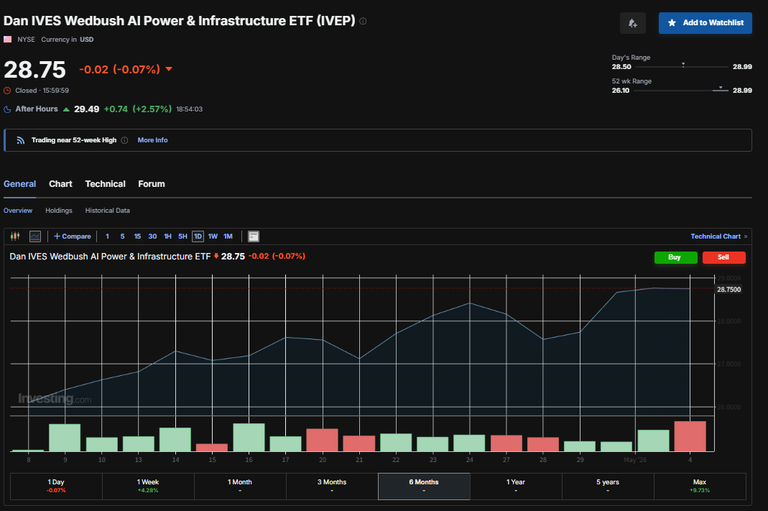Viewport: 768px width, 511px height.
Task: Set chart interval to 1 minute
Action: 107,236
